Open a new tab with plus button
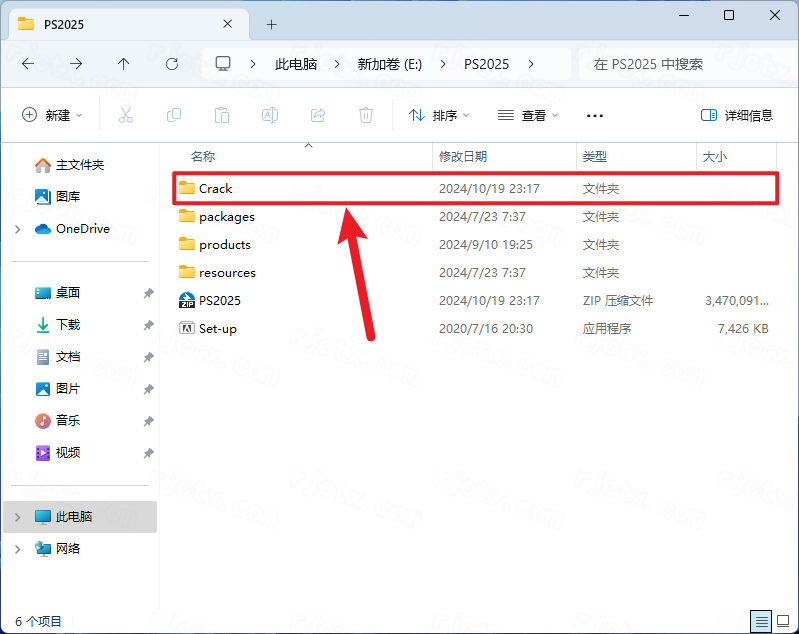This screenshot has height=634, width=799. (x=271, y=24)
